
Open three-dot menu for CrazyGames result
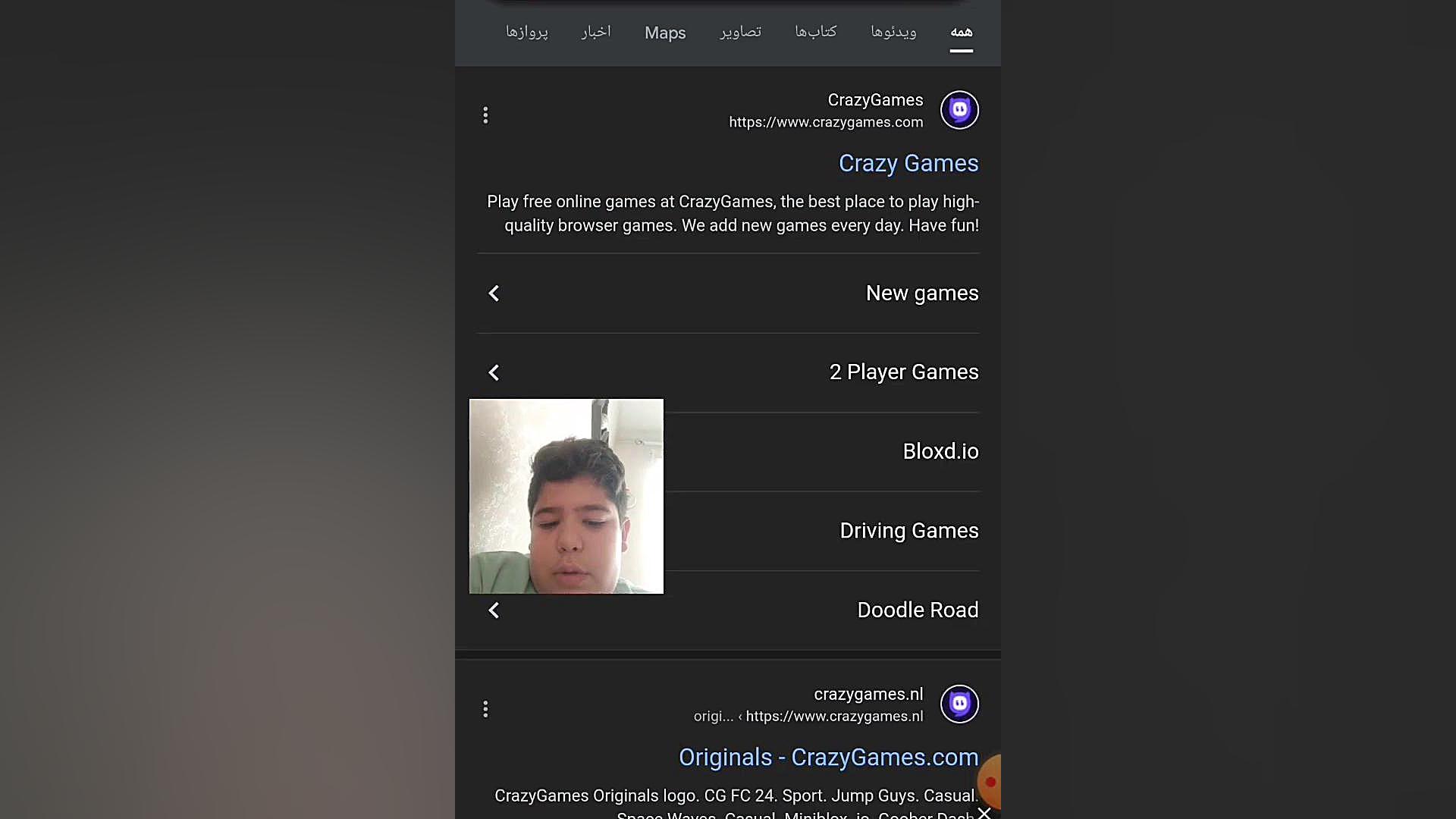click(x=485, y=115)
